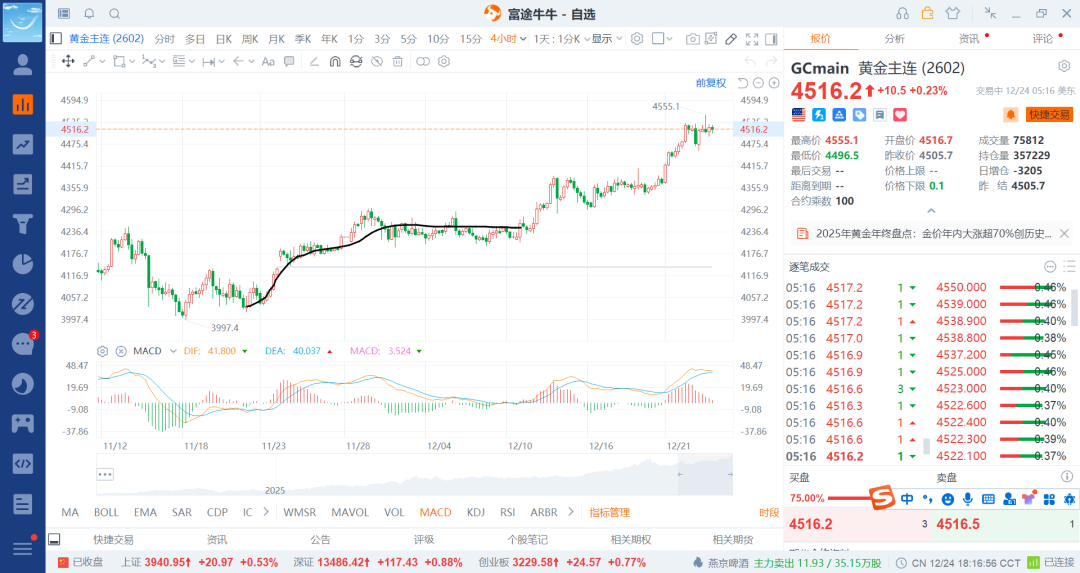
Task: Expand the layout square dropdown arrow
Action: click(x=669, y=39)
